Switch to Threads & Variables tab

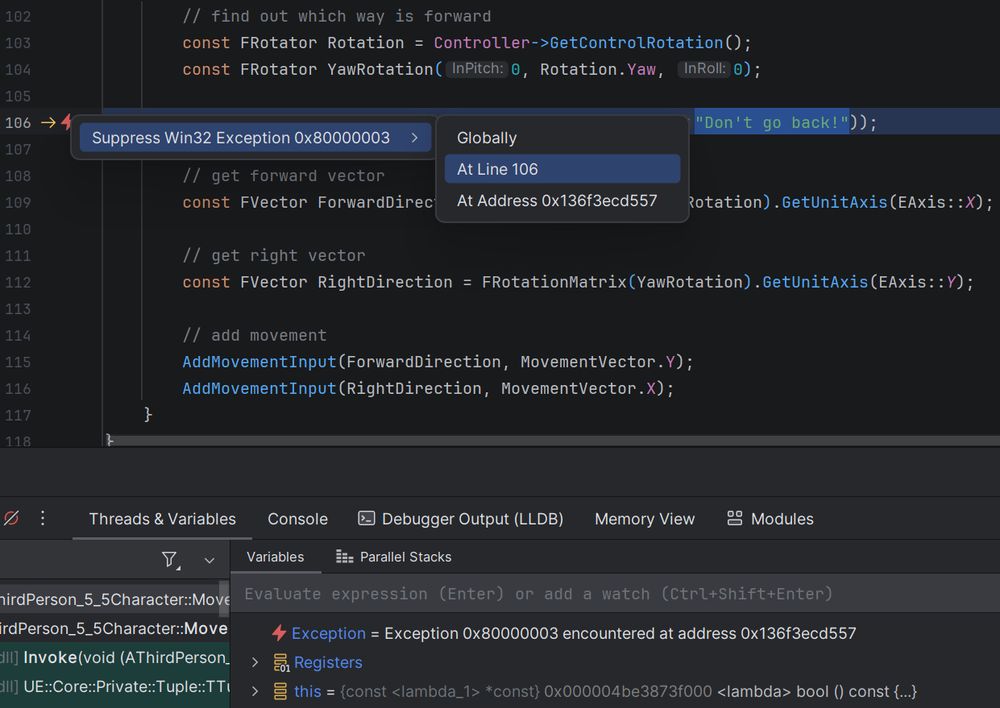click(x=162, y=519)
